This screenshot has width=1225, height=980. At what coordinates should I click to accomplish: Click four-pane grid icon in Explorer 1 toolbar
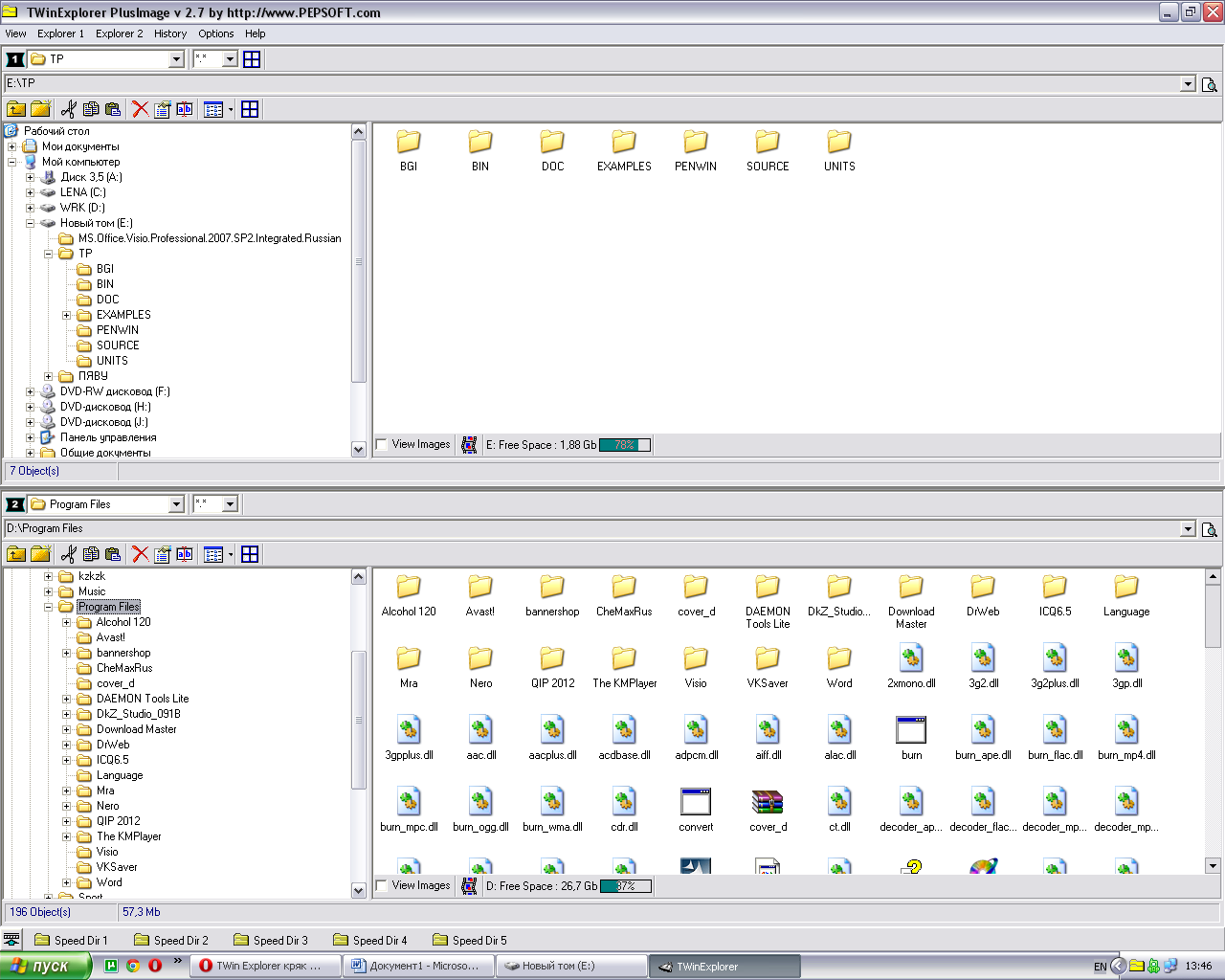[x=250, y=109]
